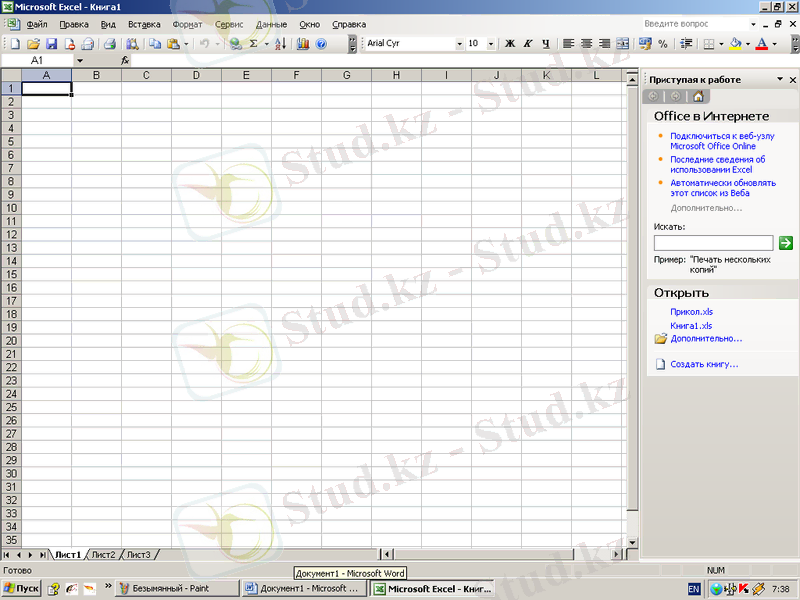Toggle Underline (Ч) formatting
This screenshot has height=600, width=800.
[545, 44]
